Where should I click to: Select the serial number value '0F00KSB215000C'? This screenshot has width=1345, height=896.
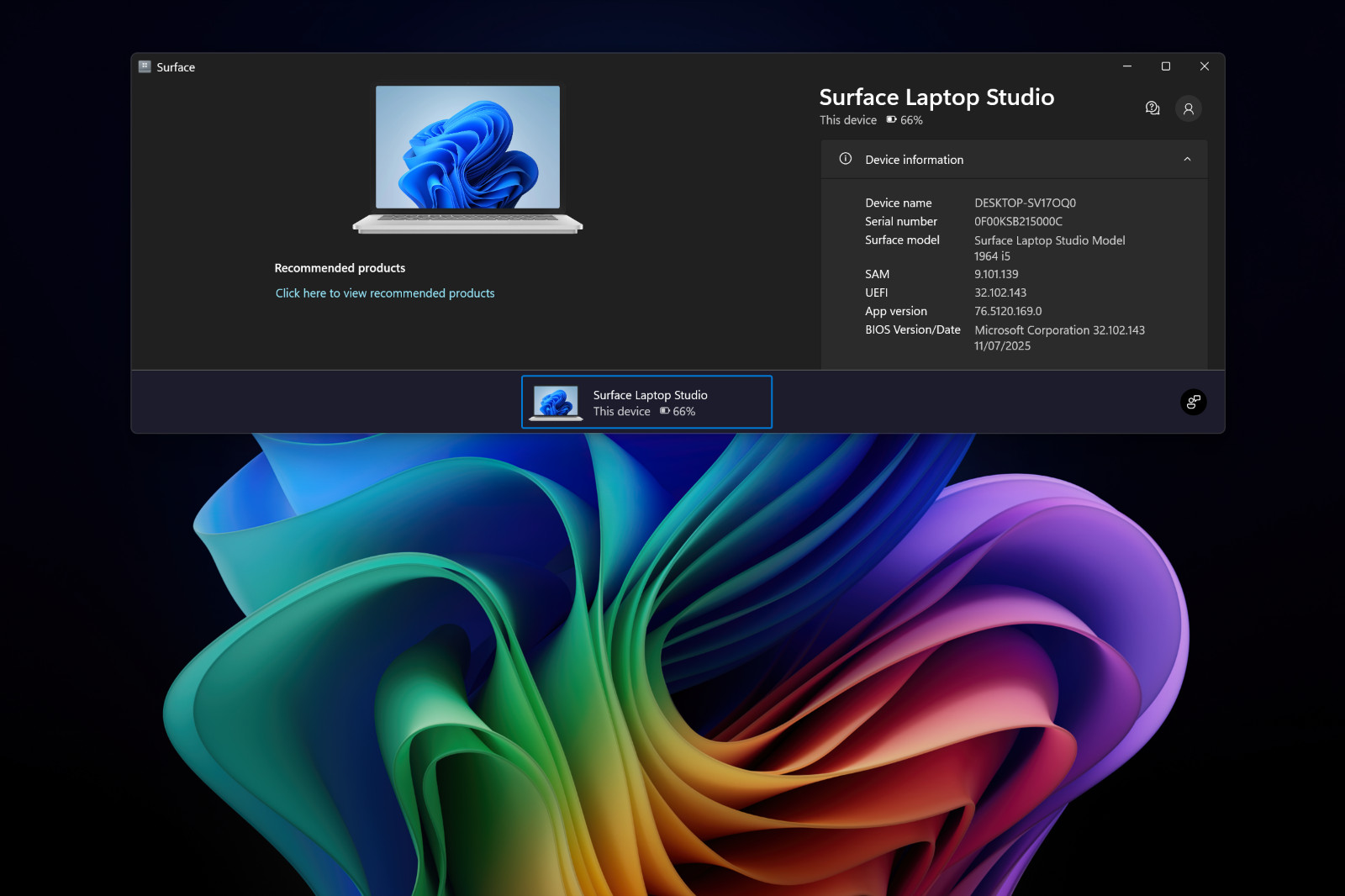(1018, 221)
